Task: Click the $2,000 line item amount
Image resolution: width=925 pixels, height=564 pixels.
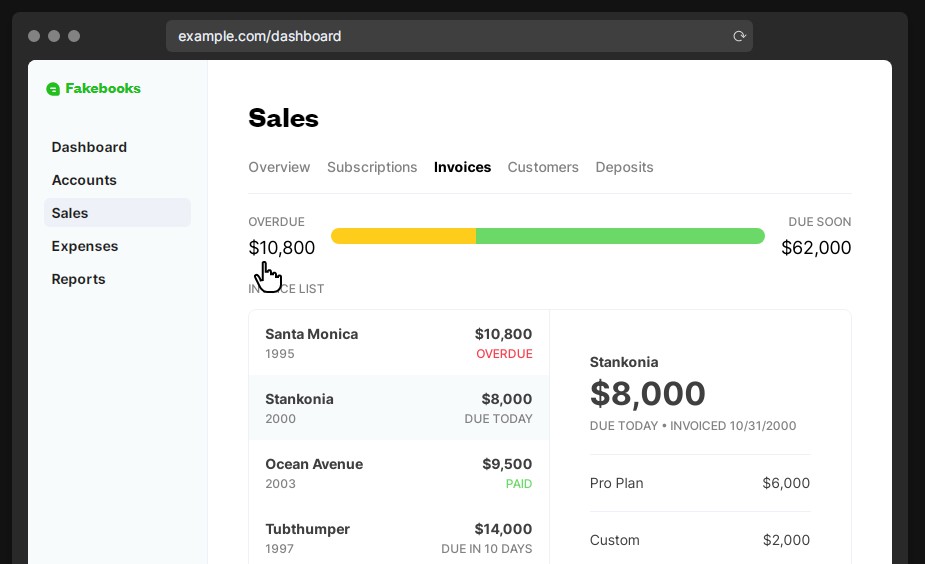Action: [x=786, y=540]
